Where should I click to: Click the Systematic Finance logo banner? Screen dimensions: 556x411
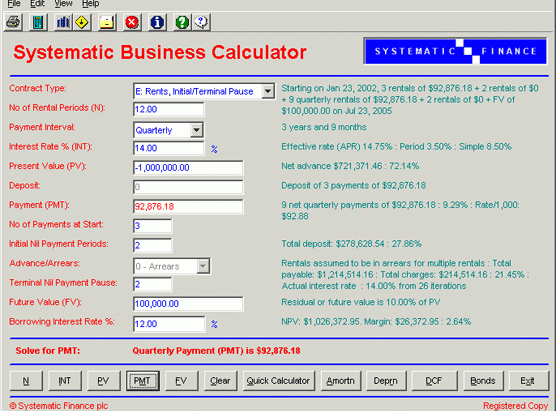455,51
